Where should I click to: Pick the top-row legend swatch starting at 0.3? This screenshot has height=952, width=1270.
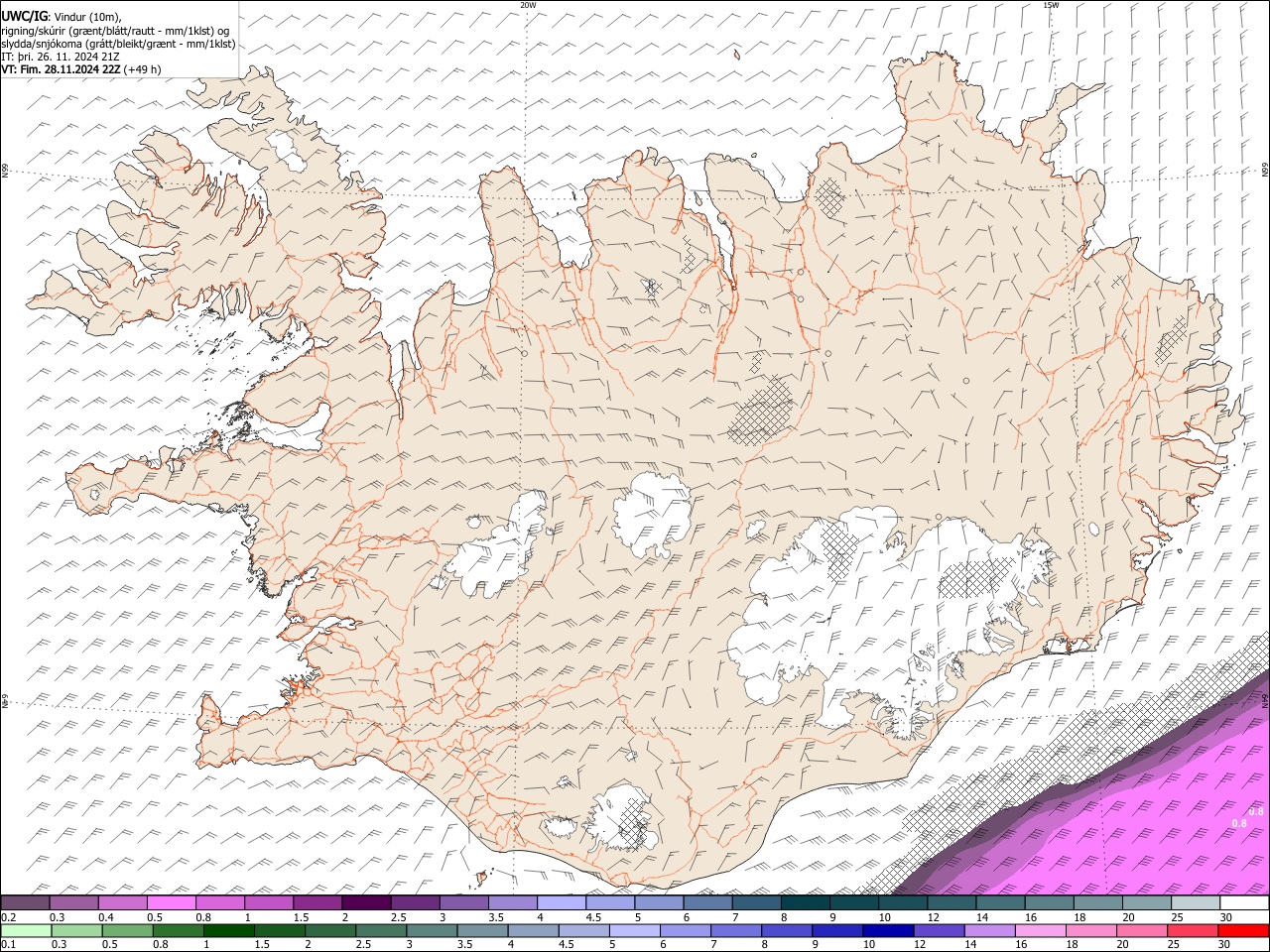point(73,903)
